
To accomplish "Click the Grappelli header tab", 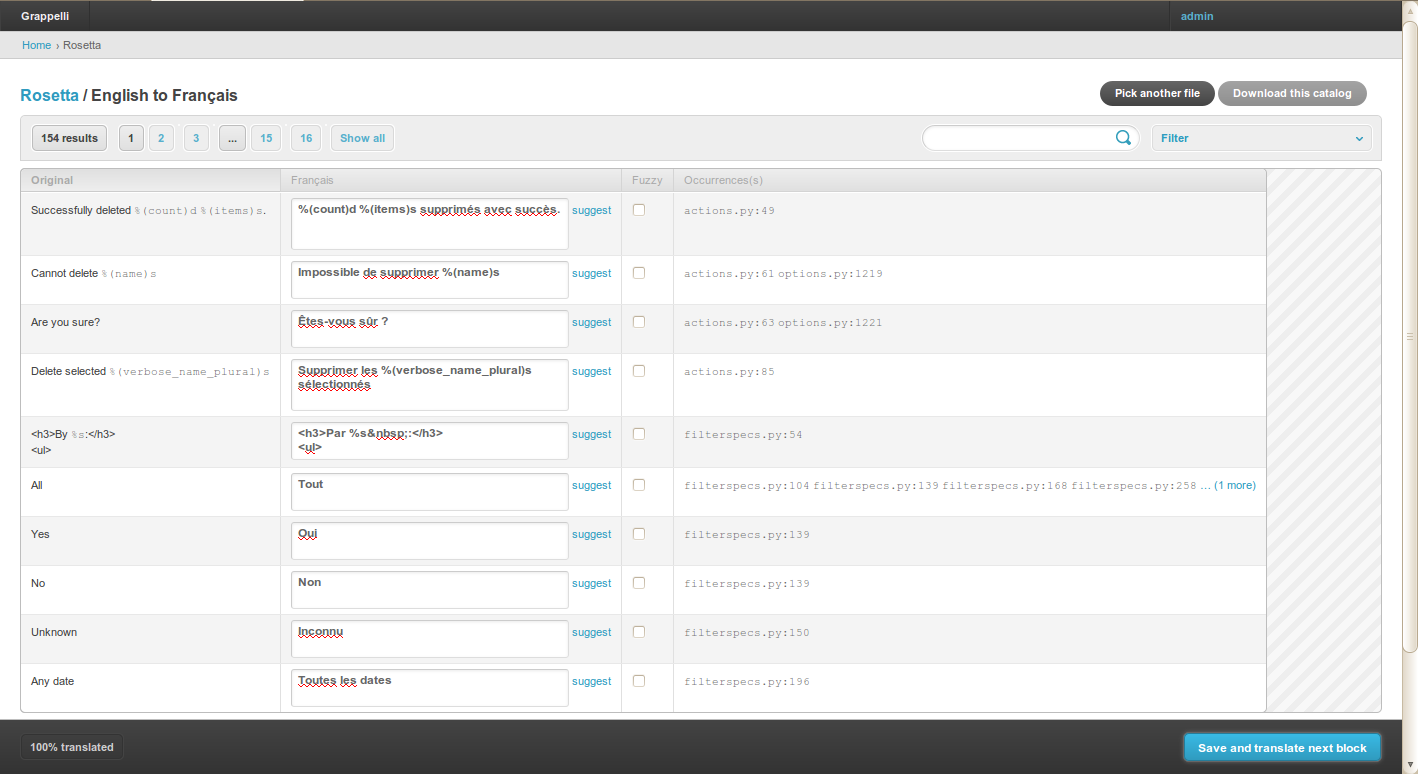I will click(45, 16).
